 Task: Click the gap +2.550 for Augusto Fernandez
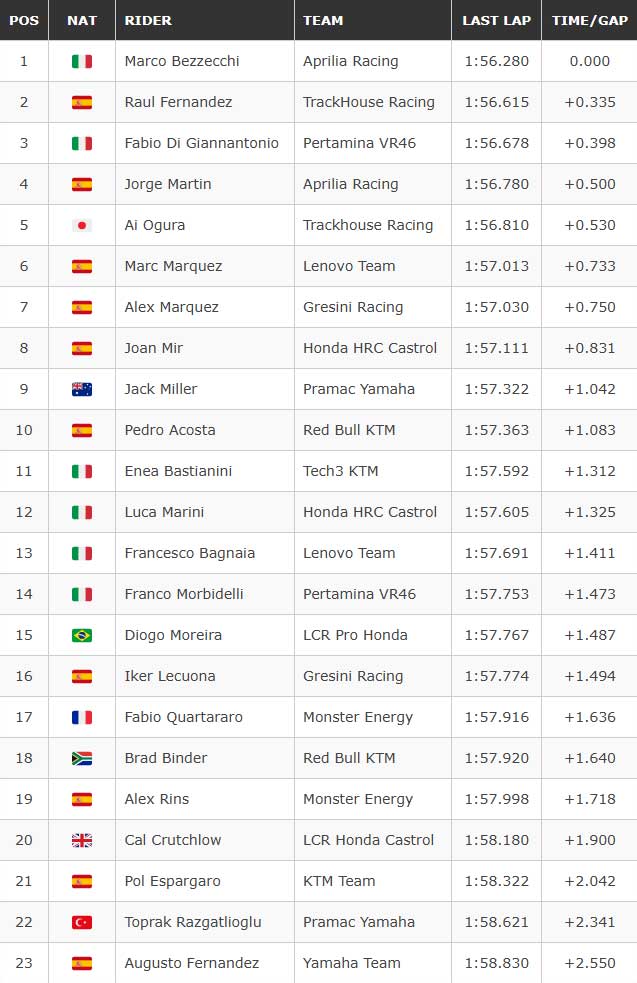click(x=590, y=963)
